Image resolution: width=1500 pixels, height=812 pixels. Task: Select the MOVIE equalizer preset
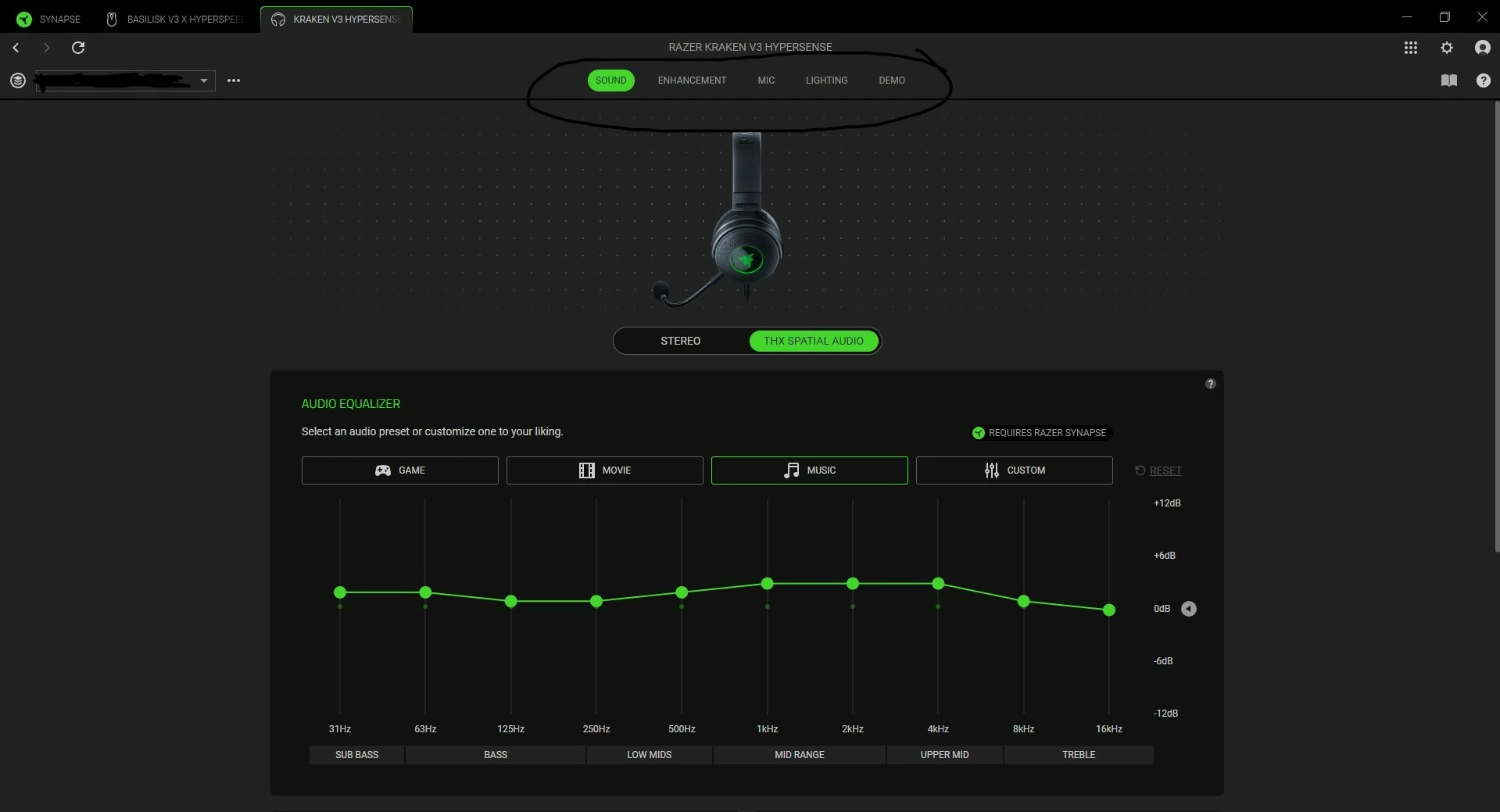pyautogui.click(x=605, y=470)
